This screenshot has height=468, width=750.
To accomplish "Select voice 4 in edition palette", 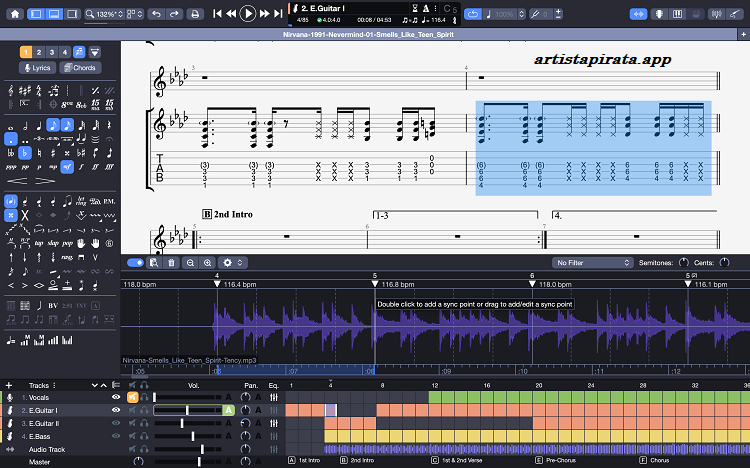I will (65, 52).
